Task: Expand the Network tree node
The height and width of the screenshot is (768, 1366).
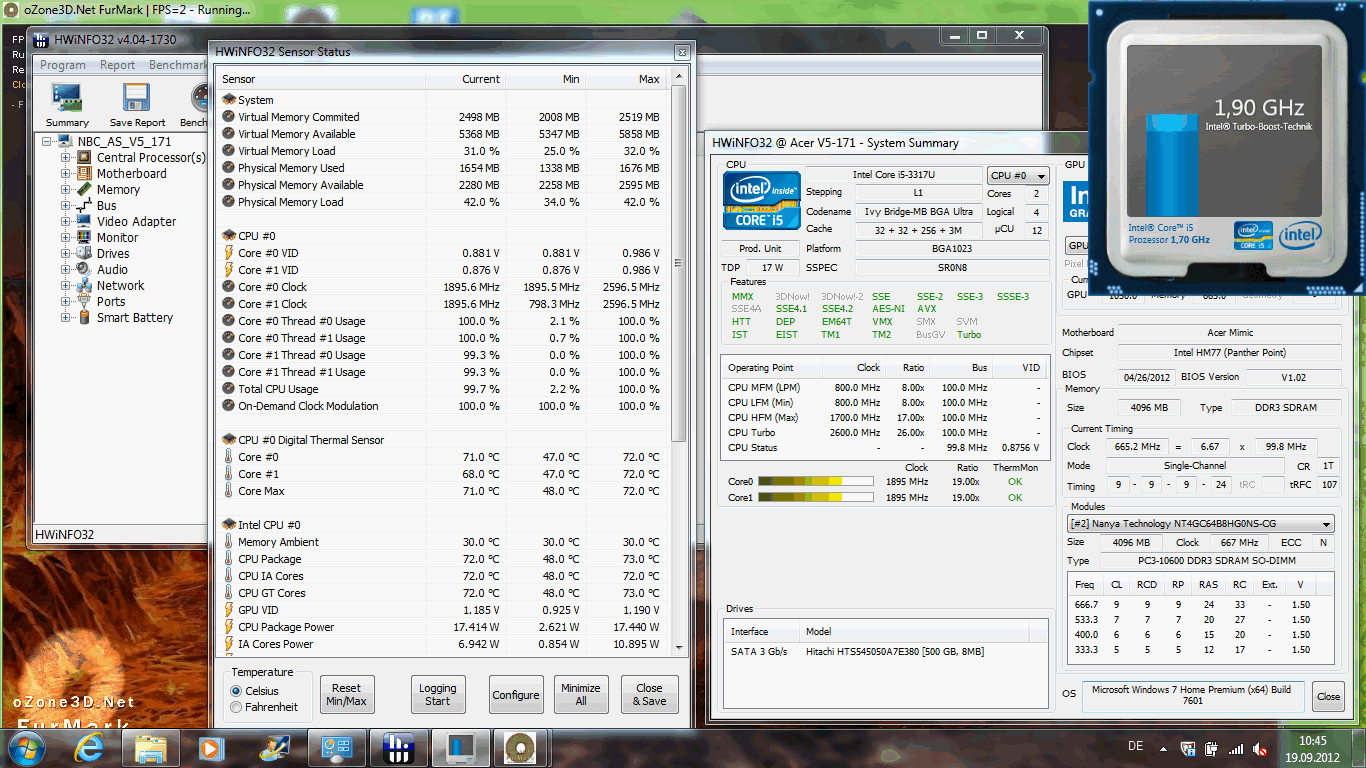Action: tap(66, 286)
